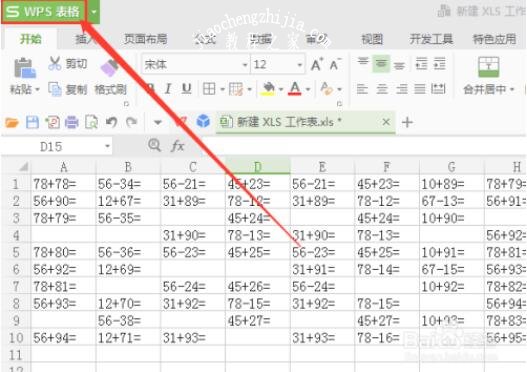Select all cells with corner triangle

tap(23, 166)
